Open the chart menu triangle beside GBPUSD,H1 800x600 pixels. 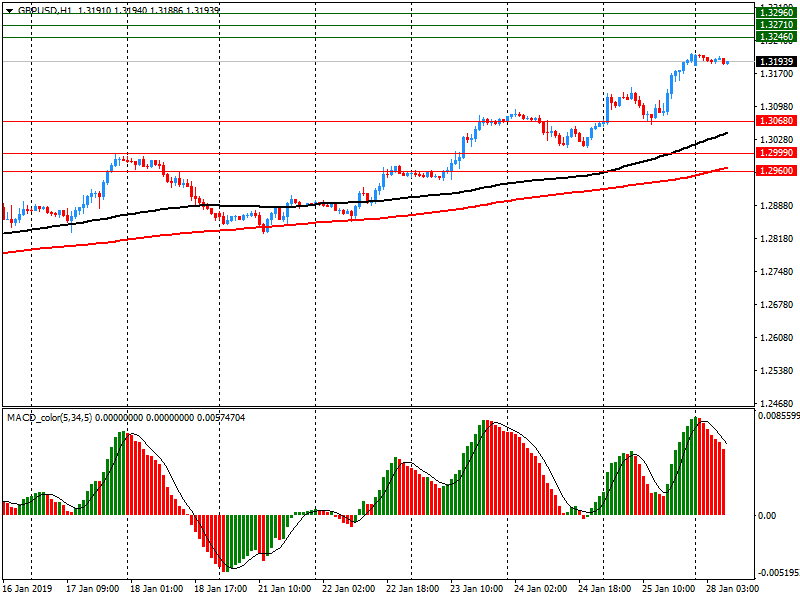[9, 10]
